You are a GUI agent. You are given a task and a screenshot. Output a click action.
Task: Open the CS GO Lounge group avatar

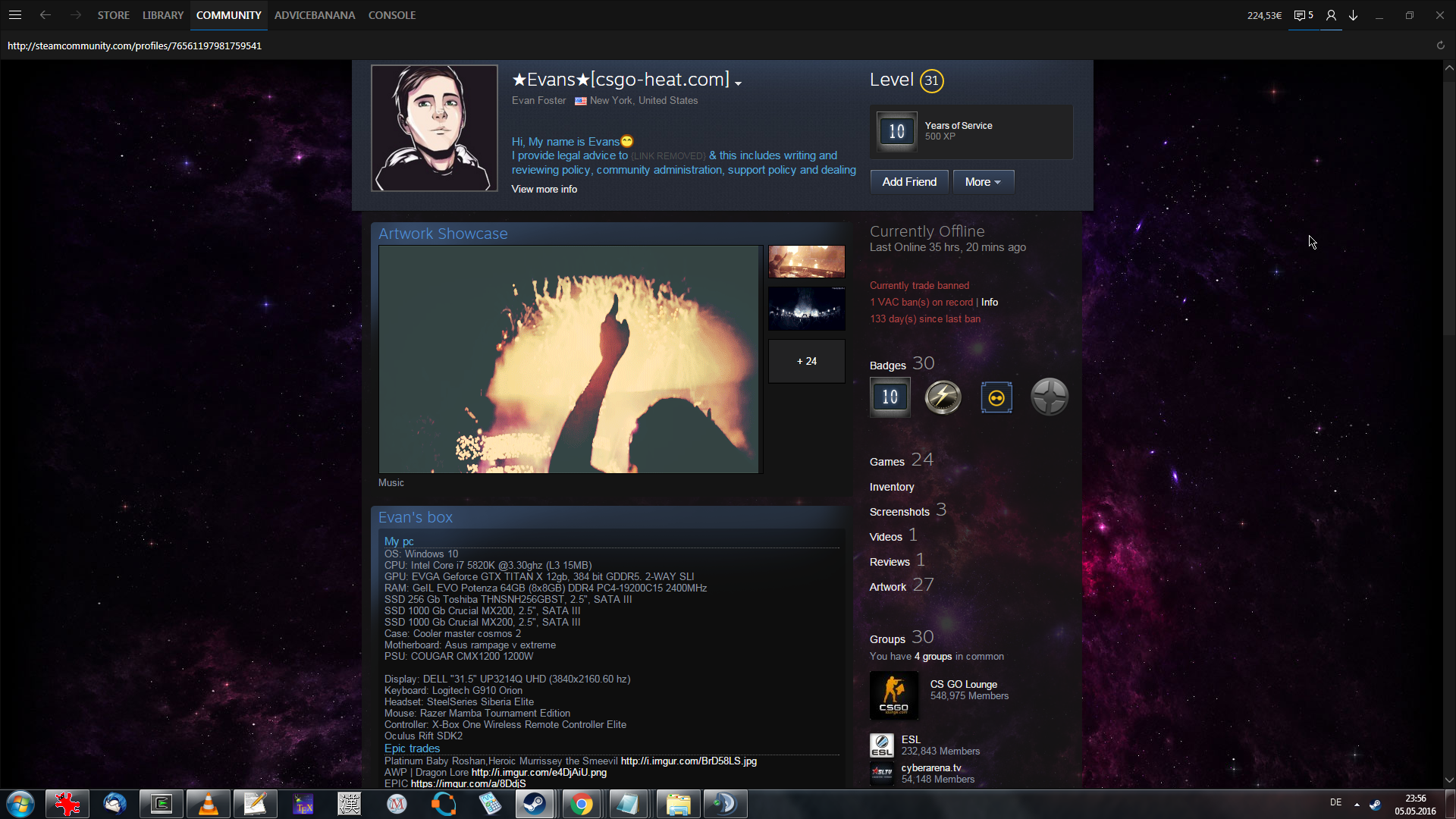pyautogui.click(x=894, y=695)
